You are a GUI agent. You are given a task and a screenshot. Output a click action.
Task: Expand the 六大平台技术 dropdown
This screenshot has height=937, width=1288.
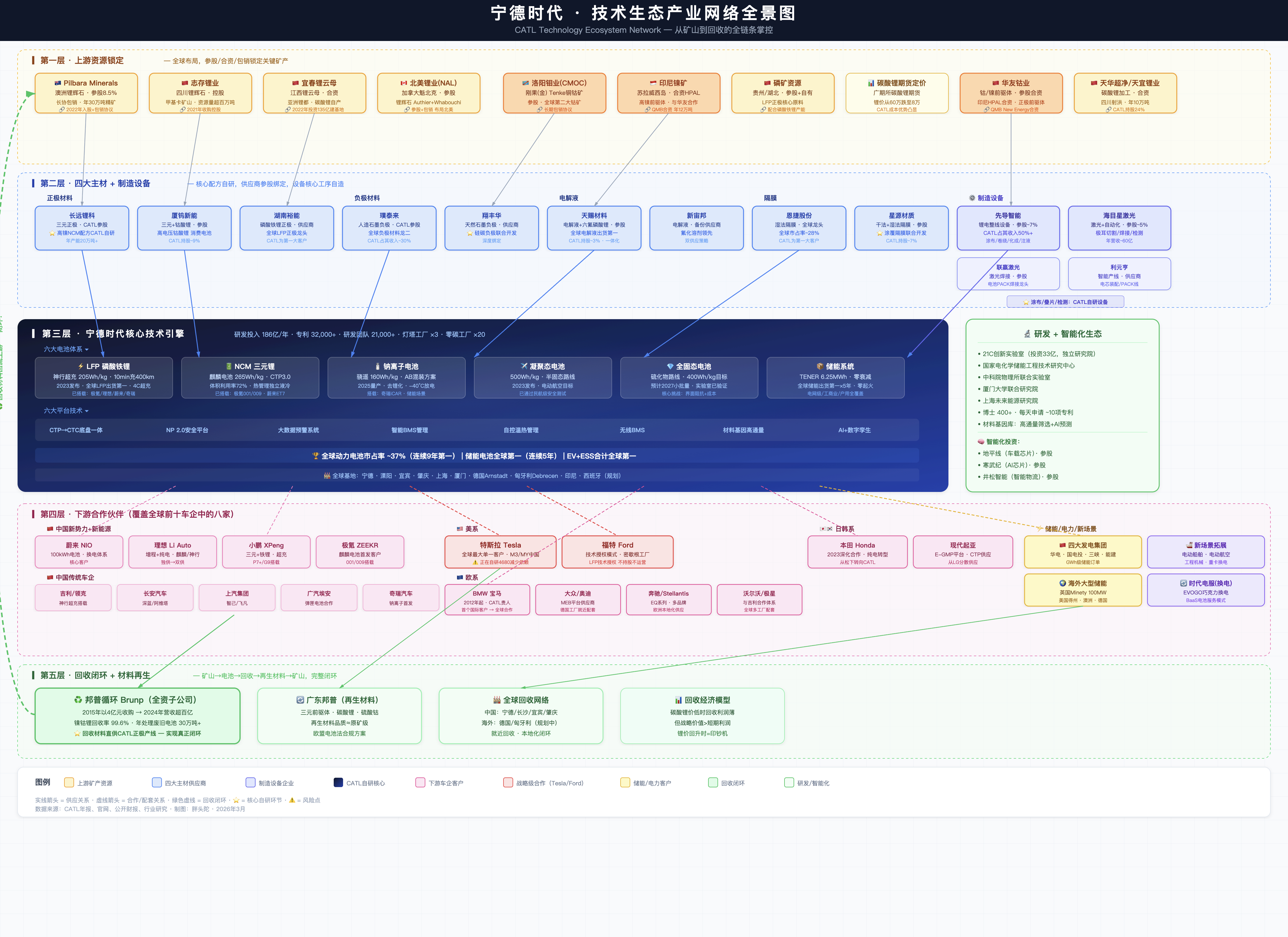coord(66,411)
